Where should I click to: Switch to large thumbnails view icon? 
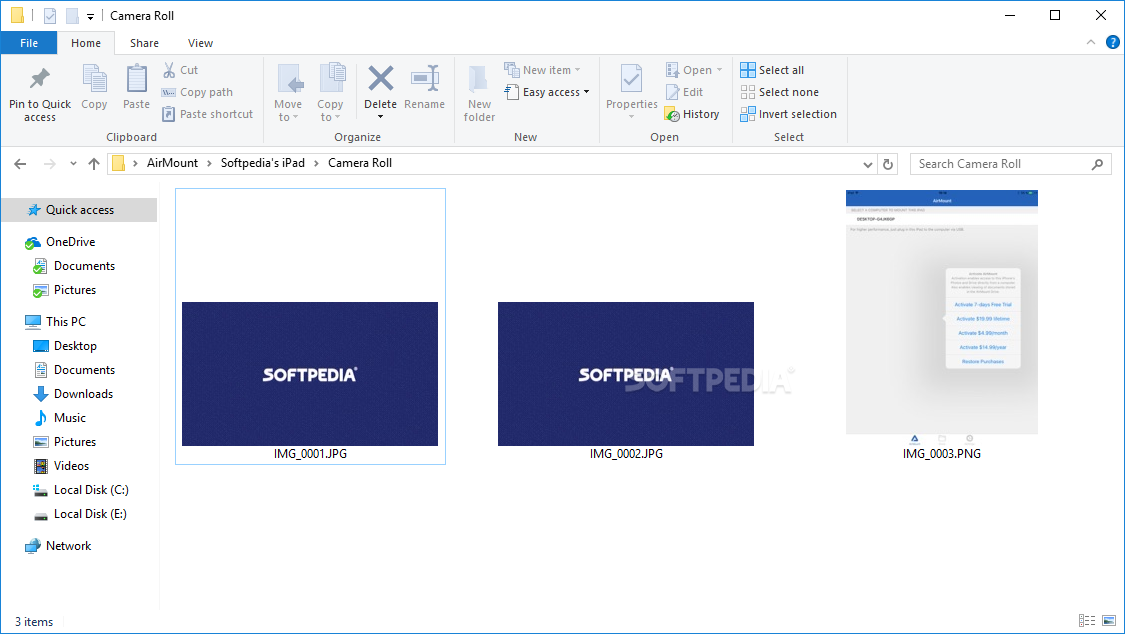pos(1108,620)
